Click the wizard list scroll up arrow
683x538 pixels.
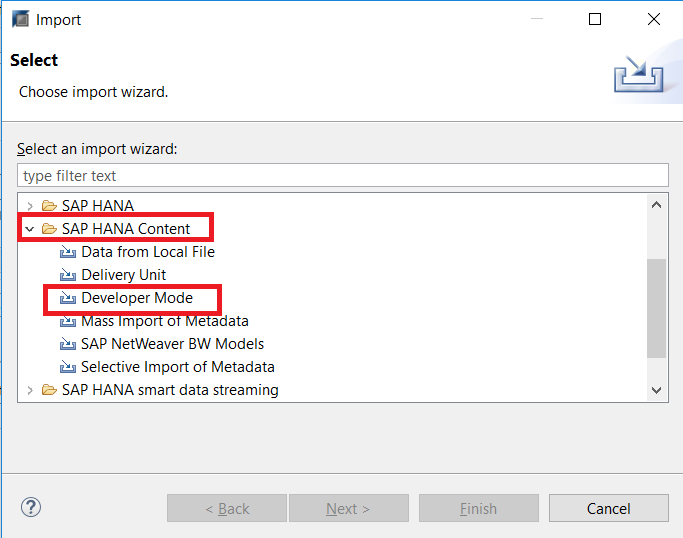[656, 205]
